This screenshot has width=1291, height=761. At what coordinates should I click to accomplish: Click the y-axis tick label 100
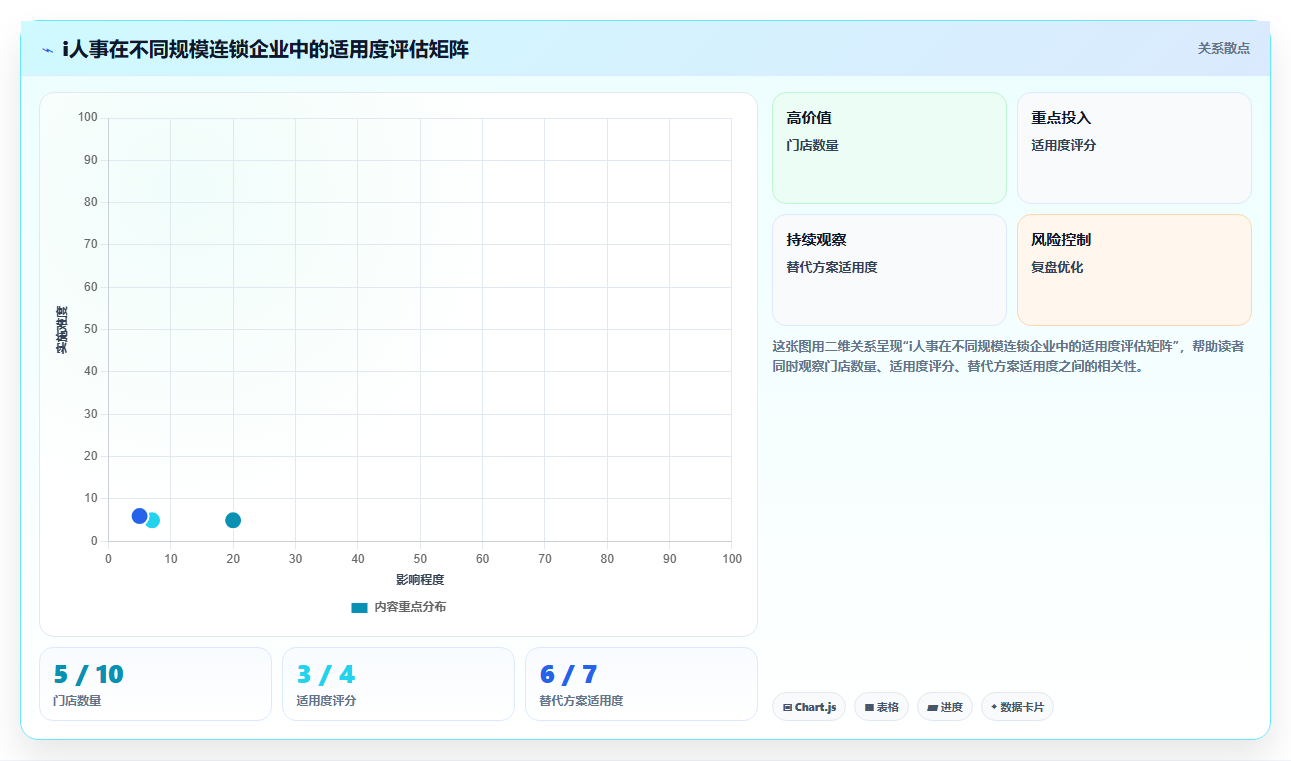pyautogui.click(x=88, y=117)
